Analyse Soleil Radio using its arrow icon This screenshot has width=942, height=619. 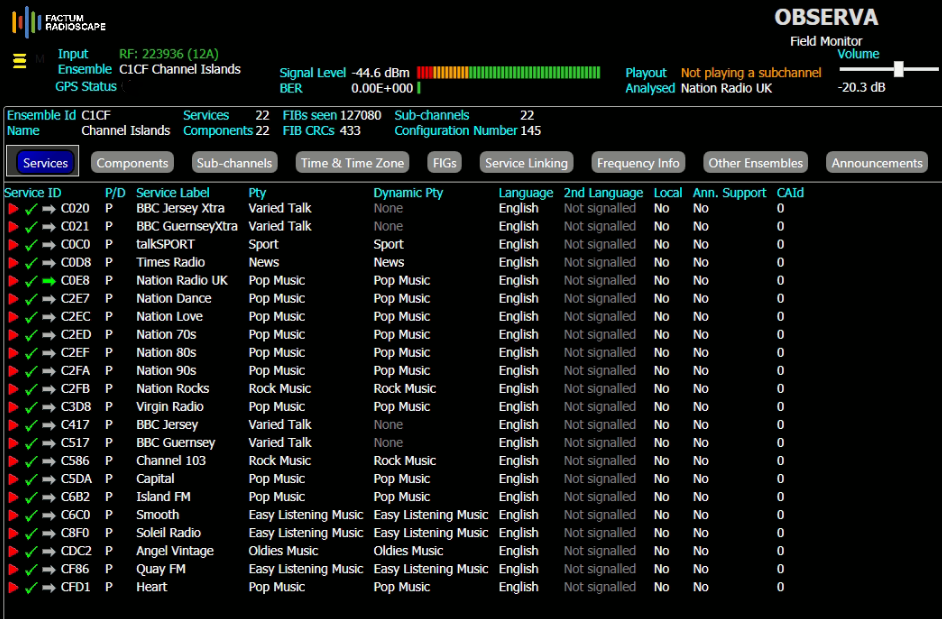coord(49,534)
